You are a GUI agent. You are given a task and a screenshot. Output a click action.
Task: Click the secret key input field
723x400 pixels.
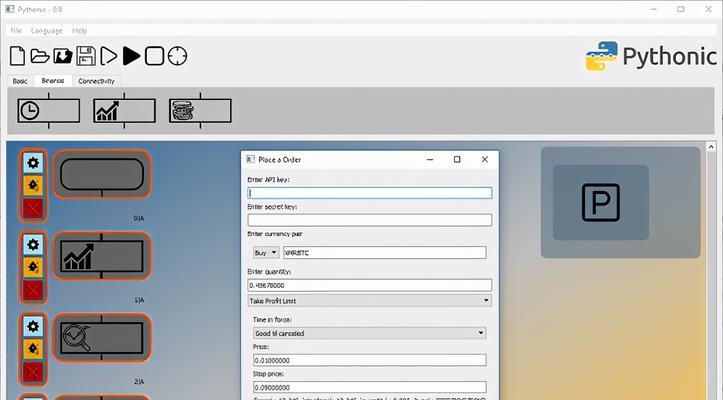tap(369, 220)
